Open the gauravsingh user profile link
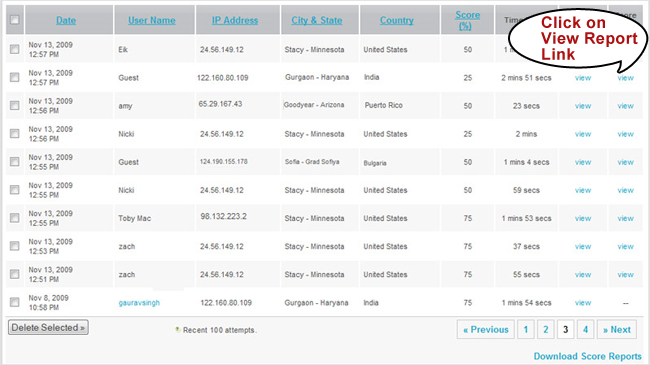Screen dimensions: 650x365 pos(139,303)
